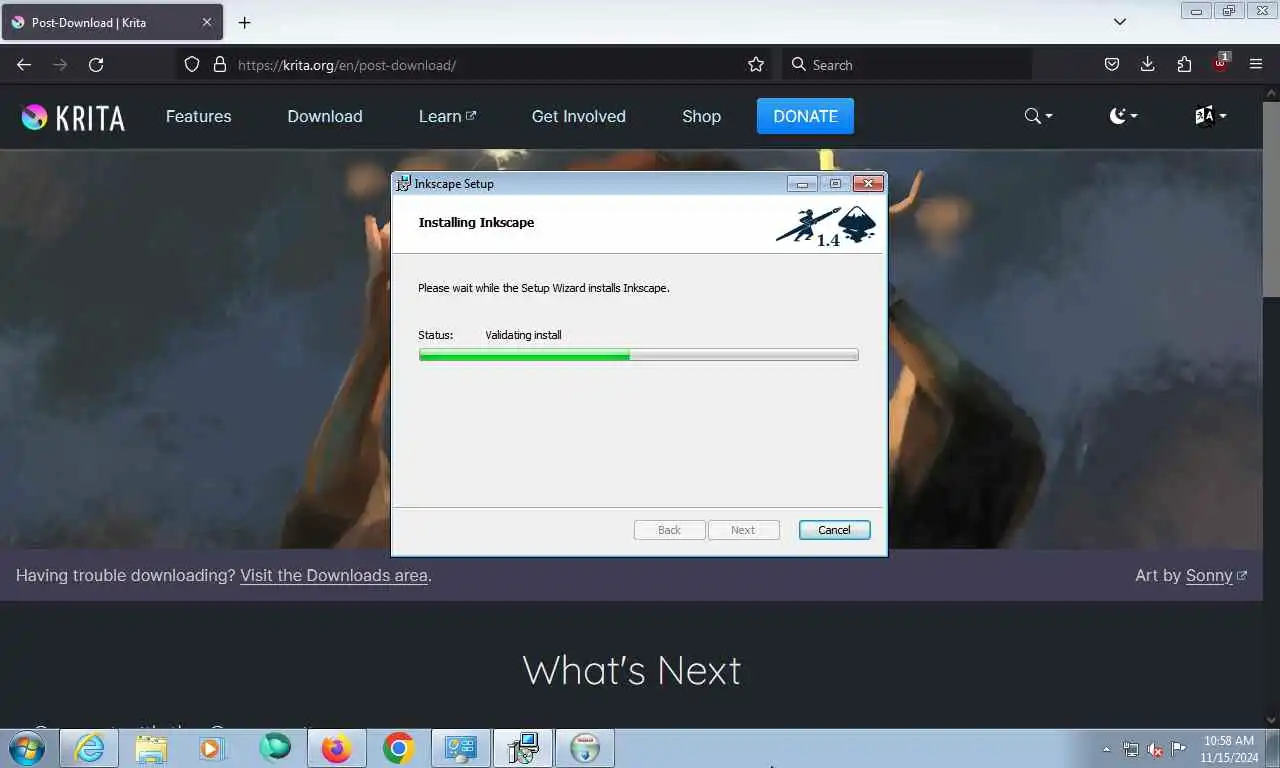
Task: Click the 'Installing Inkscape' heading
Action: click(476, 222)
